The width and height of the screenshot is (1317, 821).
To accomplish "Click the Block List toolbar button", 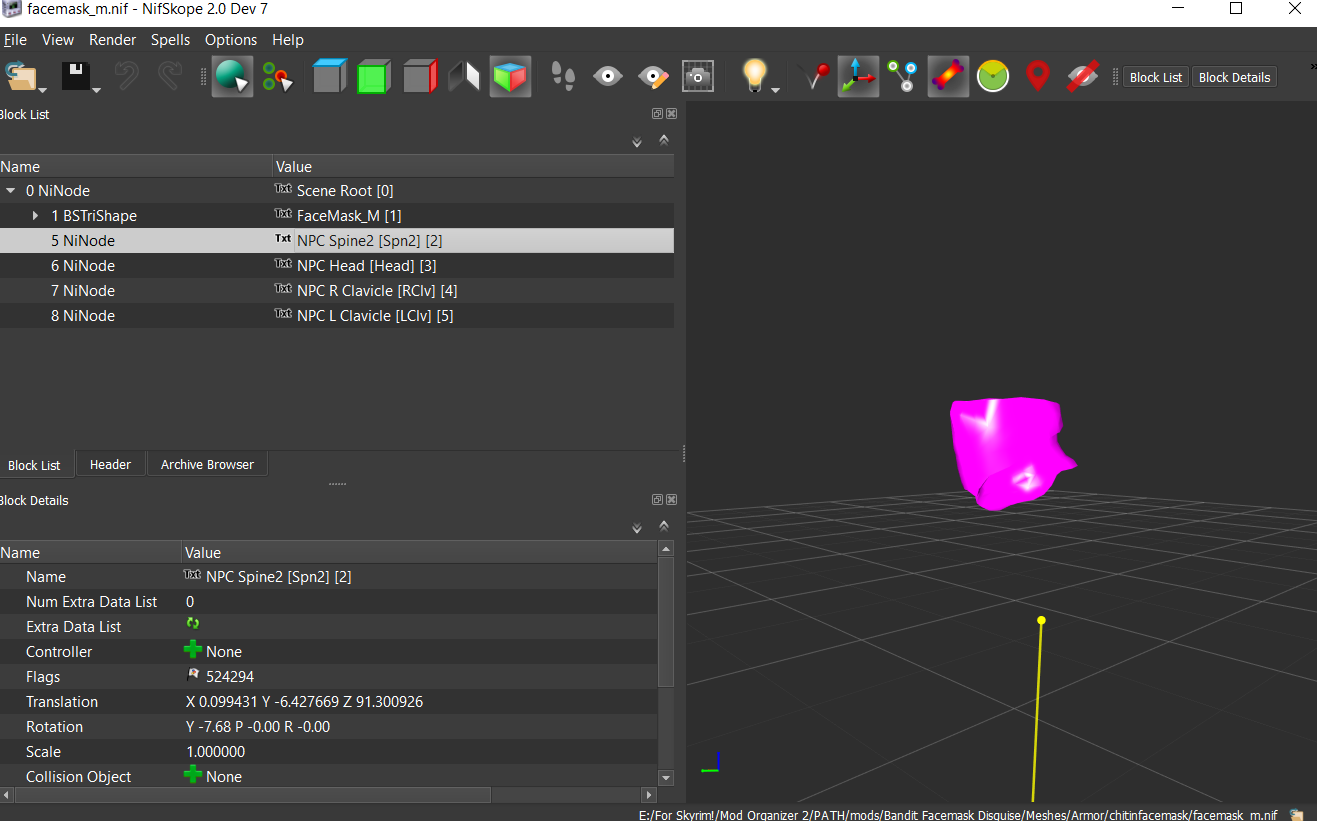I will (1156, 77).
